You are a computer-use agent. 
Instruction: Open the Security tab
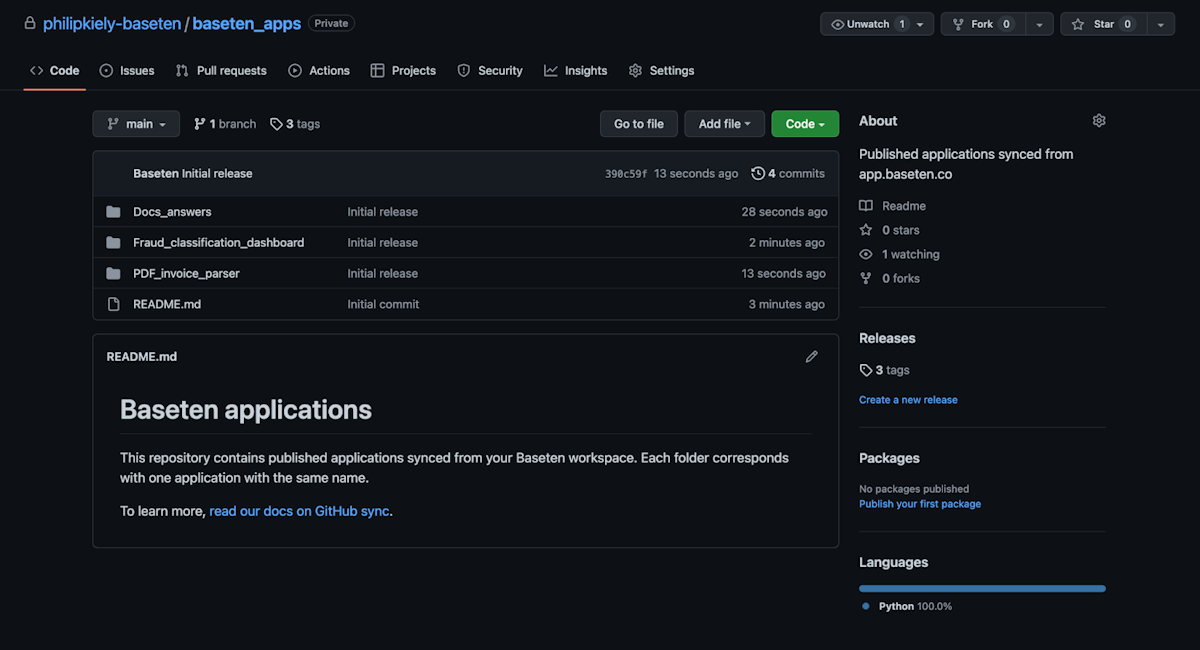pyautogui.click(x=490, y=71)
